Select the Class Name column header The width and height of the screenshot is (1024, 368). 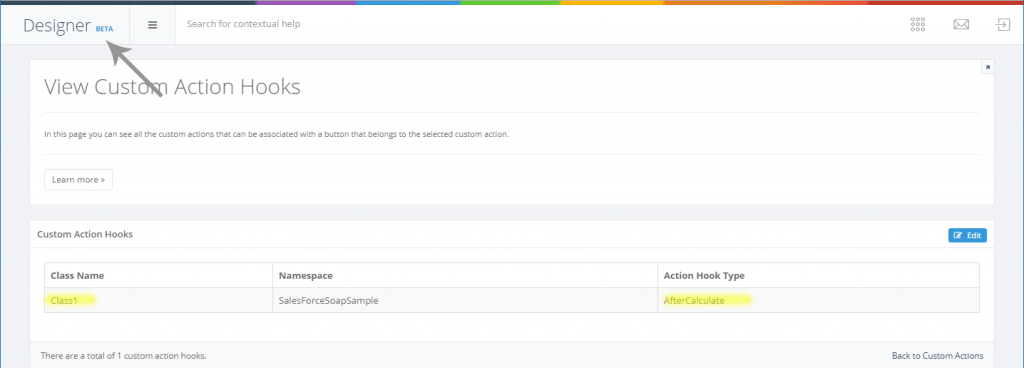(159, 275)
